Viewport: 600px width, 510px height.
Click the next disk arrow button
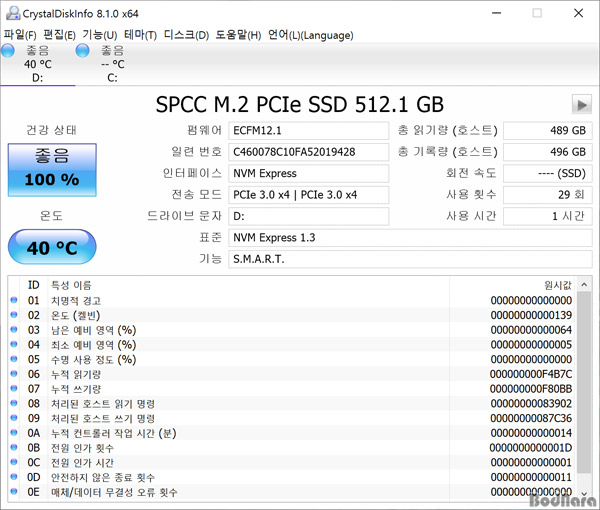(581, 105)
